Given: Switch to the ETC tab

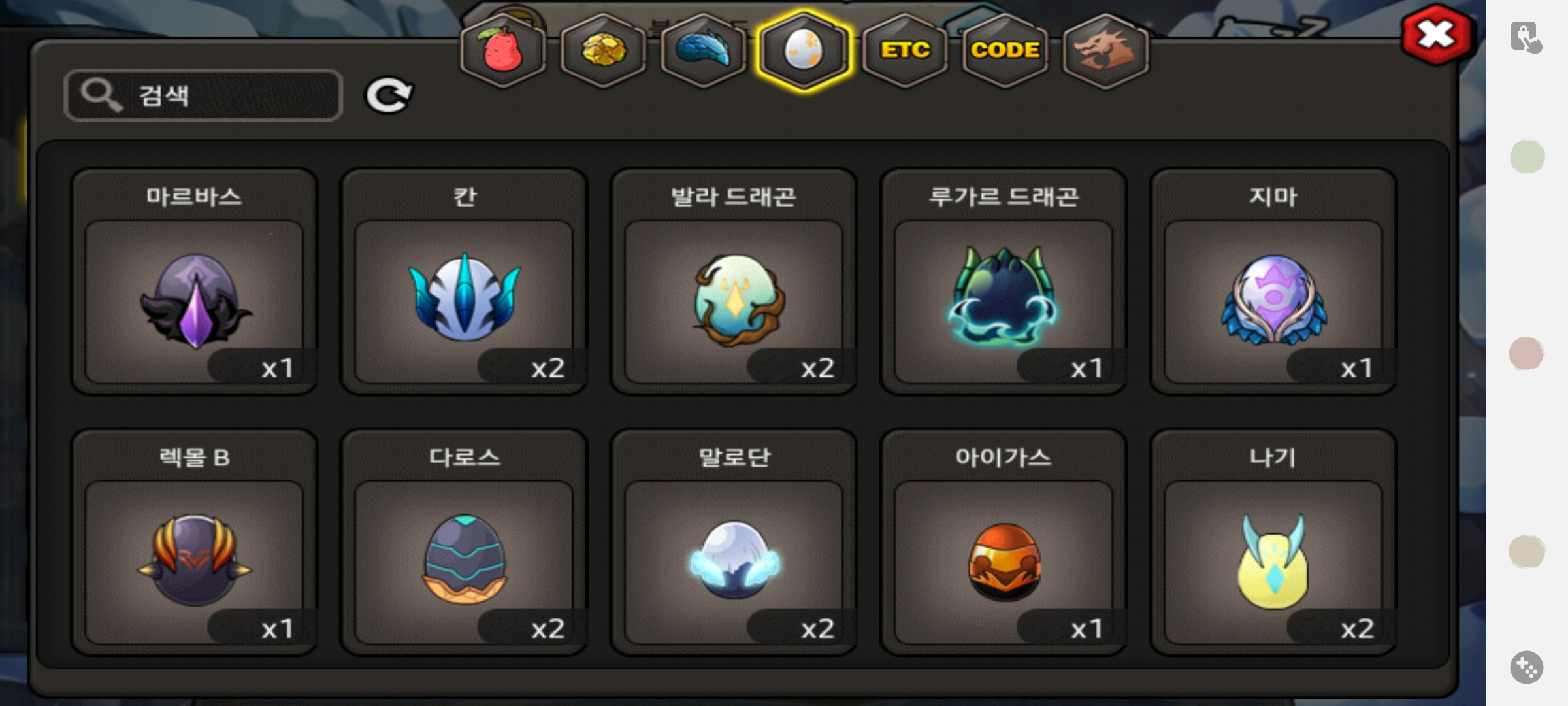Looking at the screenshot, I should (x=905, y=50).
